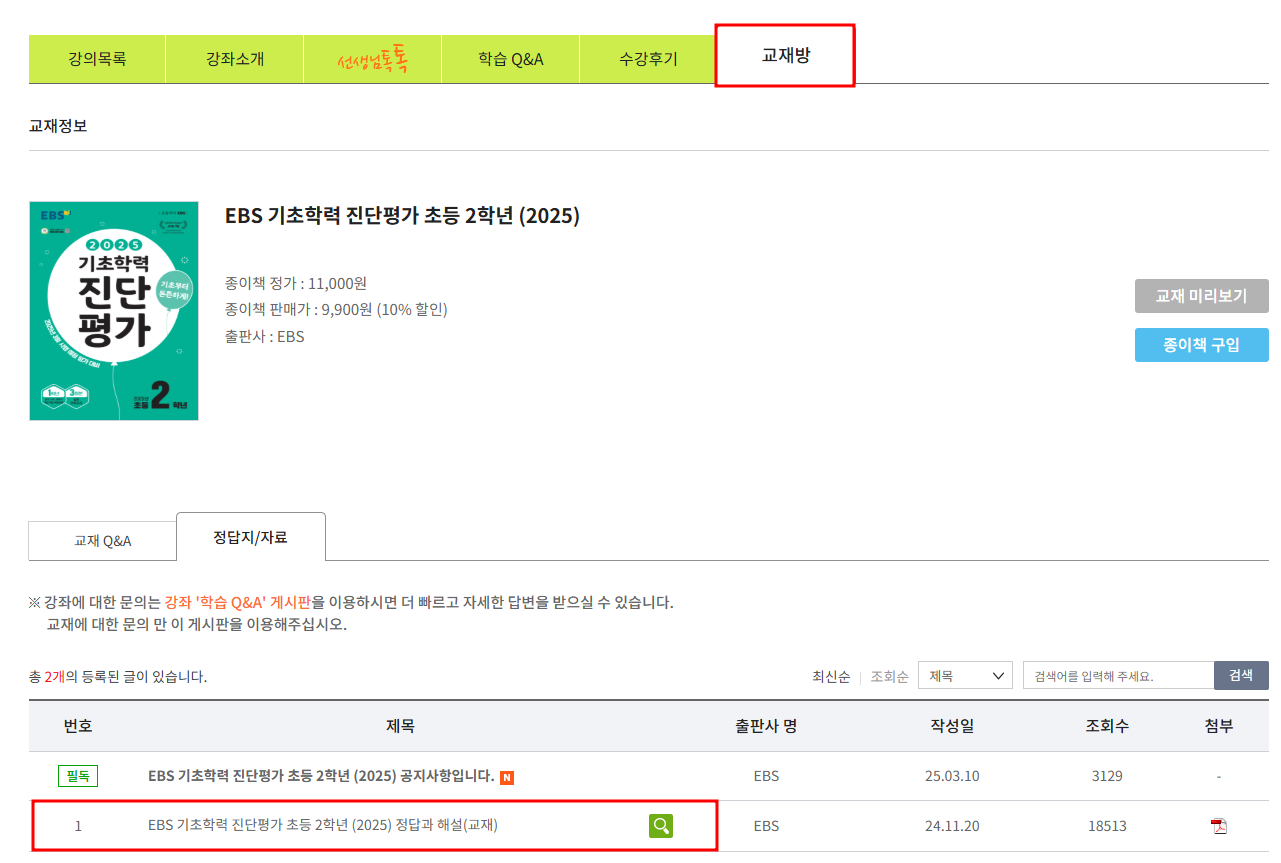Switch to the 강의목록 tab

[x=97, y=59]
